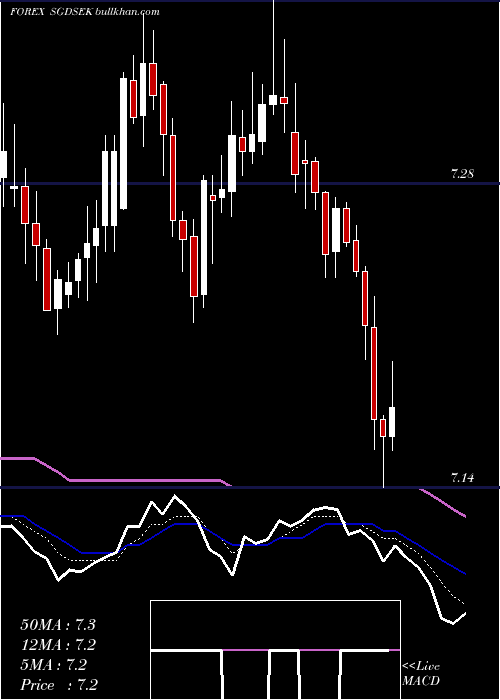
Task: Click the 50MA : 7.3 readout
Action: 58,625
